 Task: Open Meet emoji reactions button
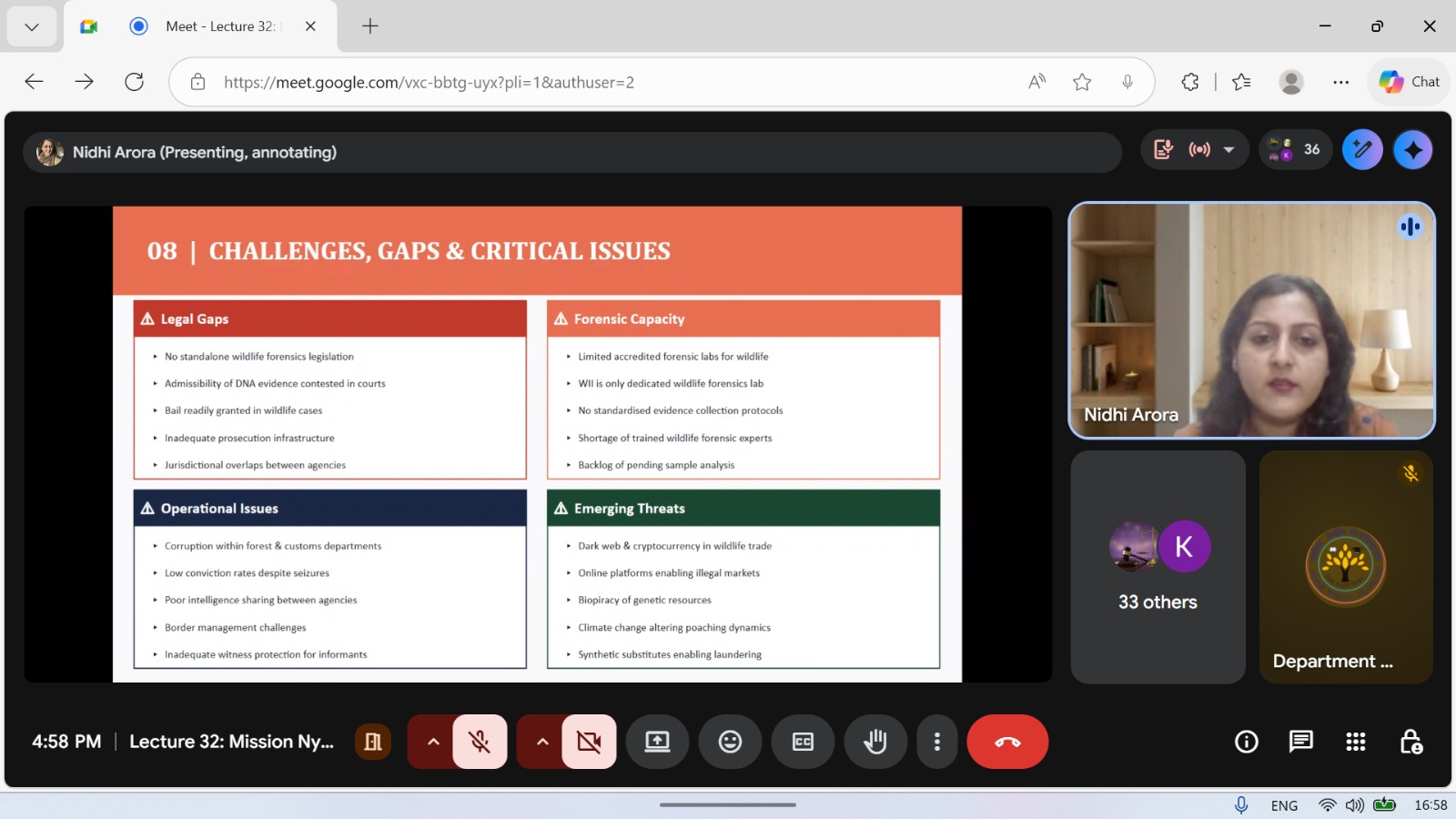click(730, 742)
